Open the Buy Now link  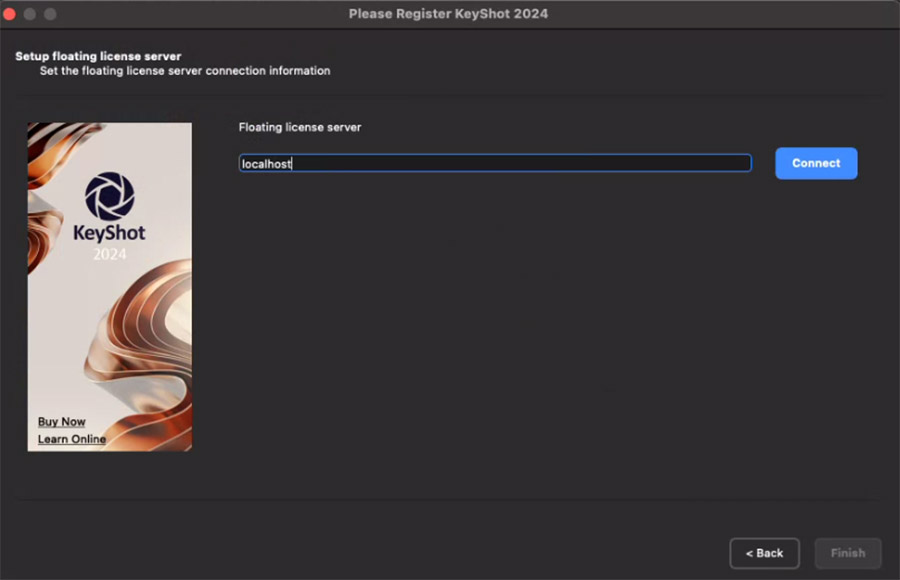62,421
